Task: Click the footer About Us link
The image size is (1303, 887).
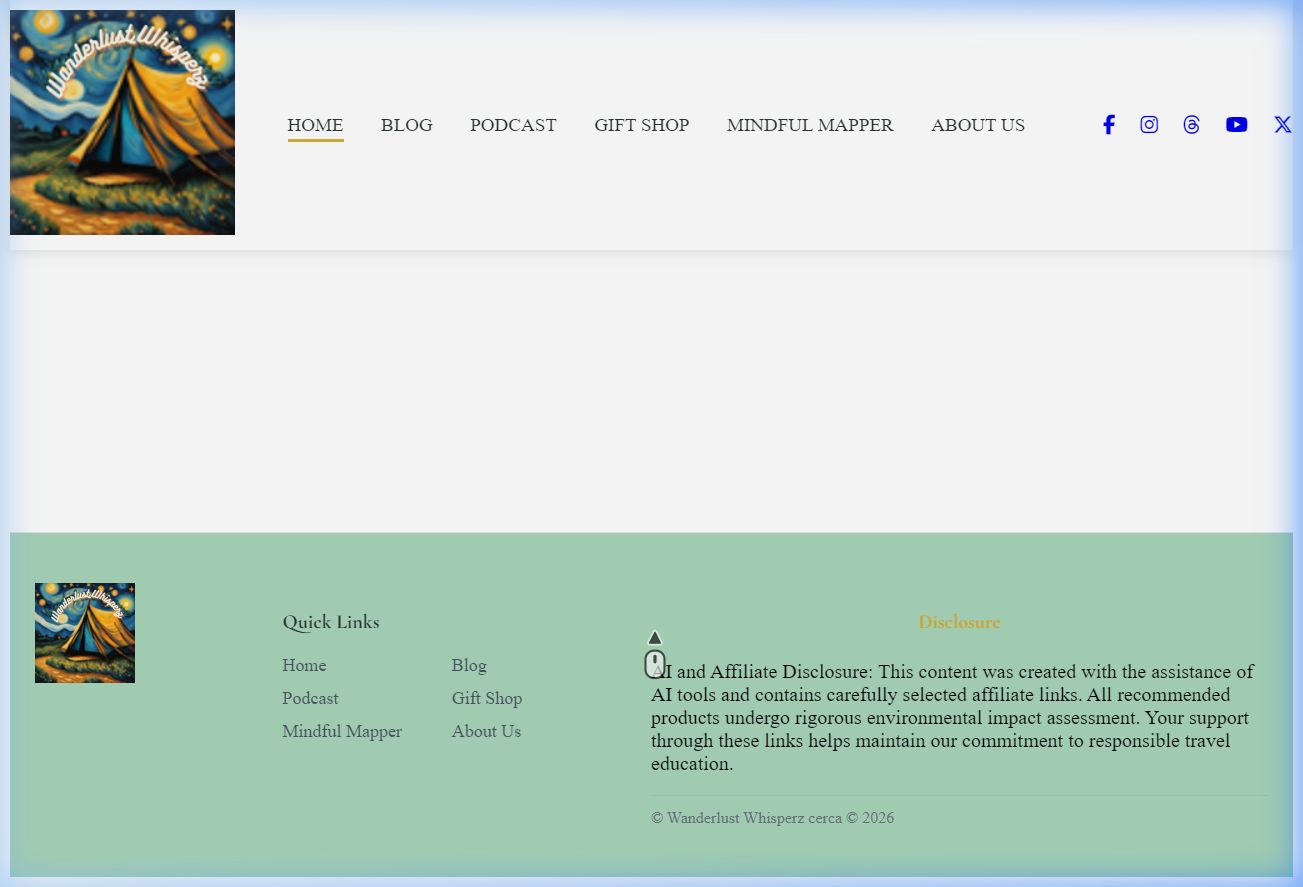Action: point(486,731)
